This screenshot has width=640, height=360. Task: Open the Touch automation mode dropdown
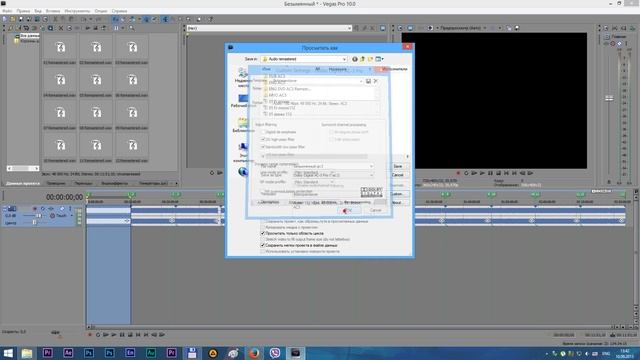72,216
